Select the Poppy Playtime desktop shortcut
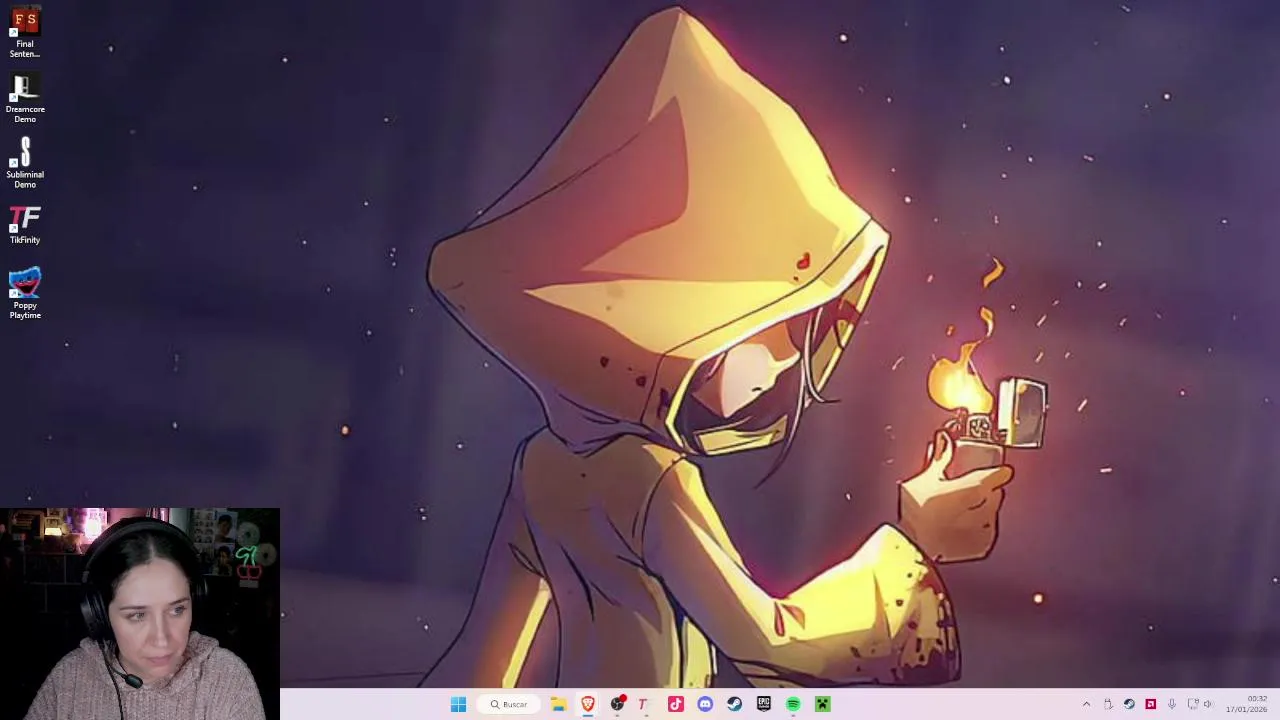Viewport: 1280px width, 720px height. tap(25, 293)
